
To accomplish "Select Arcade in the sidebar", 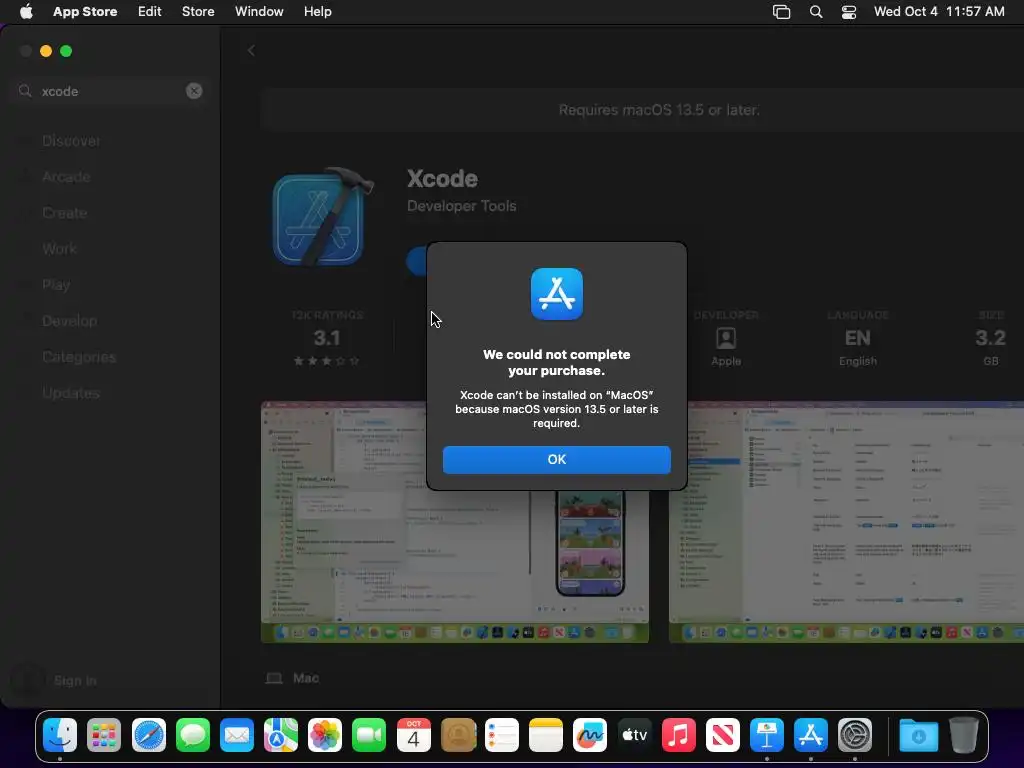I will (x=66, y=177).
